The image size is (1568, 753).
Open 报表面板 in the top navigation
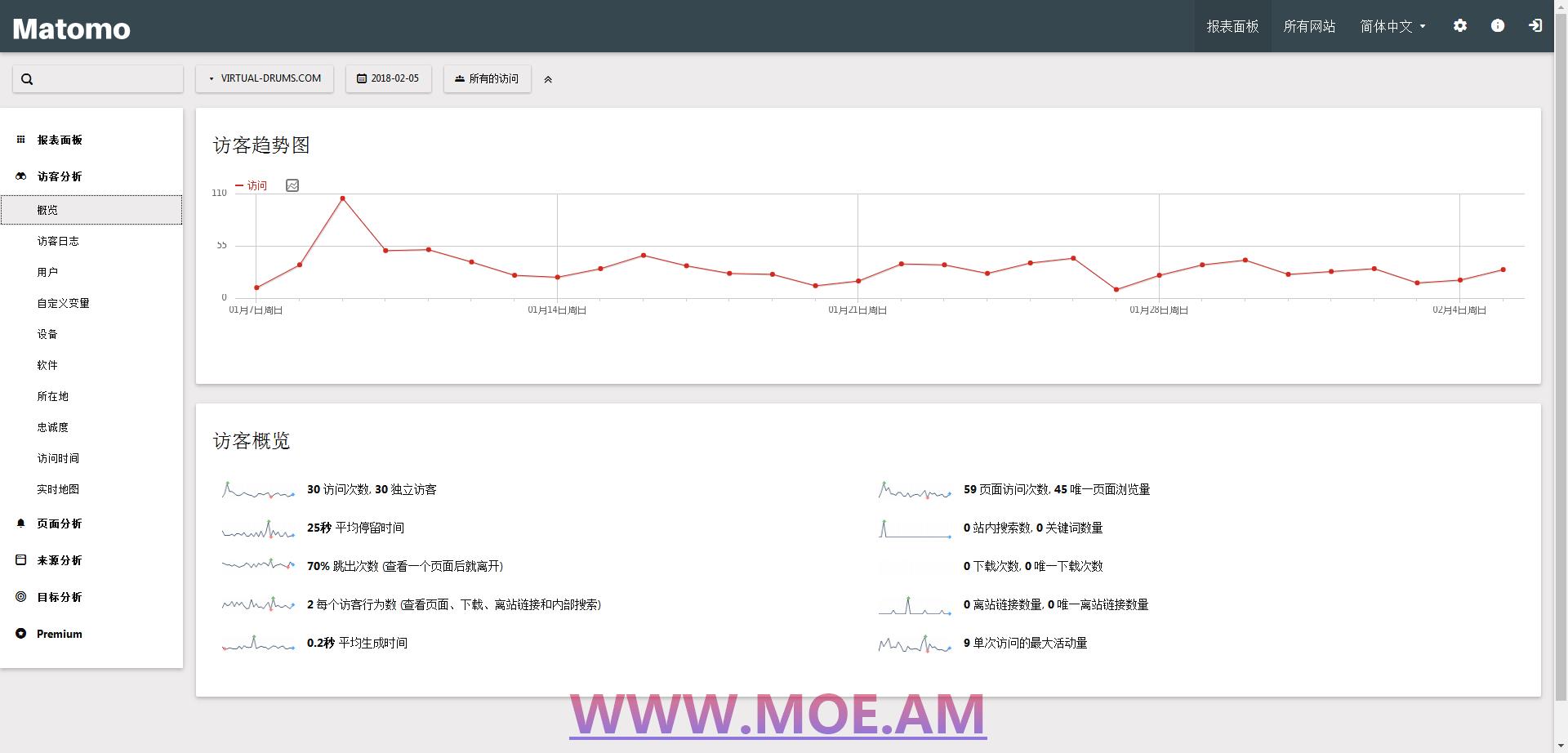(x=1233, y=26)
